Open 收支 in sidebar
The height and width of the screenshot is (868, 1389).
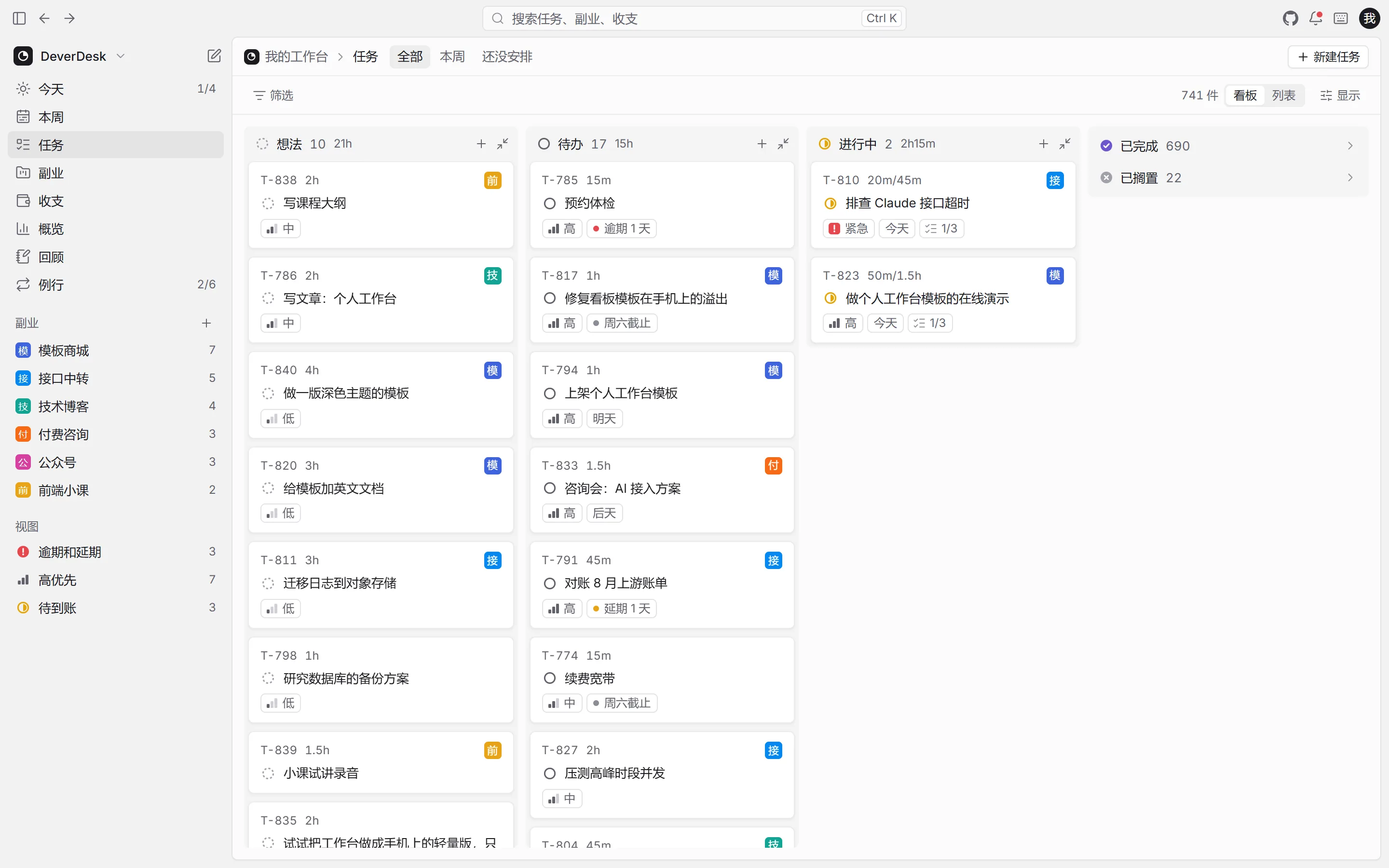(x=115, y=201)
